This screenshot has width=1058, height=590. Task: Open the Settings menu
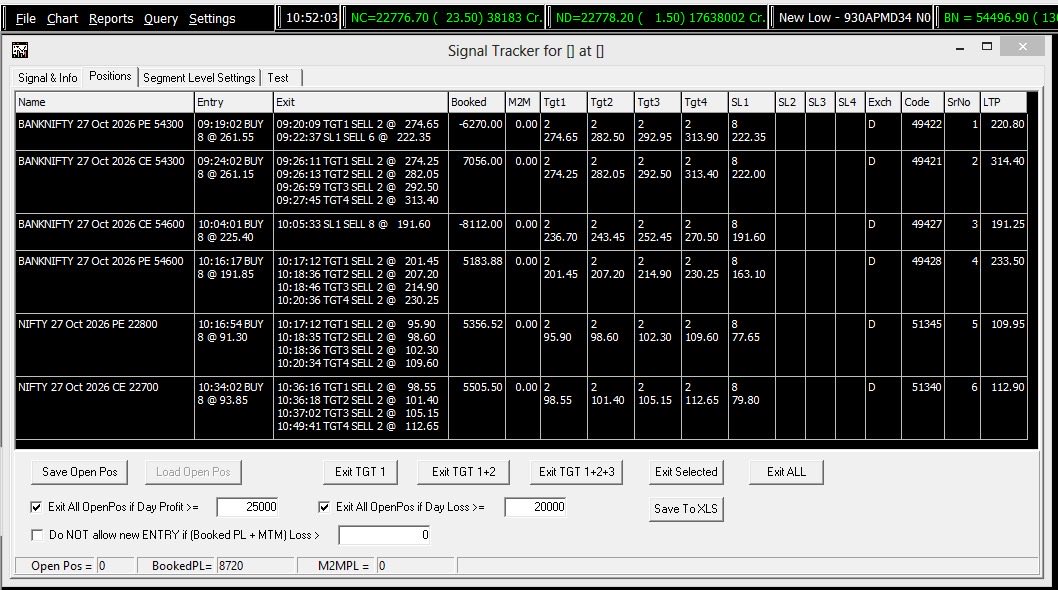[212, 19]
